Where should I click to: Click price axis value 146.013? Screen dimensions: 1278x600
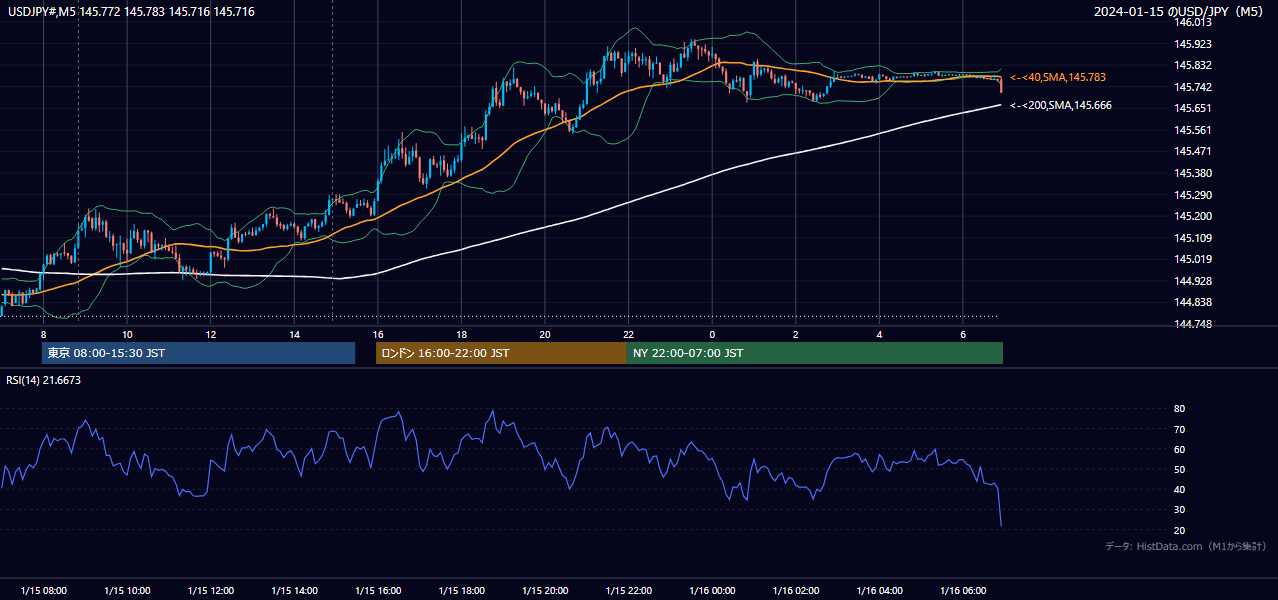pyautogui.click(x=1193, y=22)
